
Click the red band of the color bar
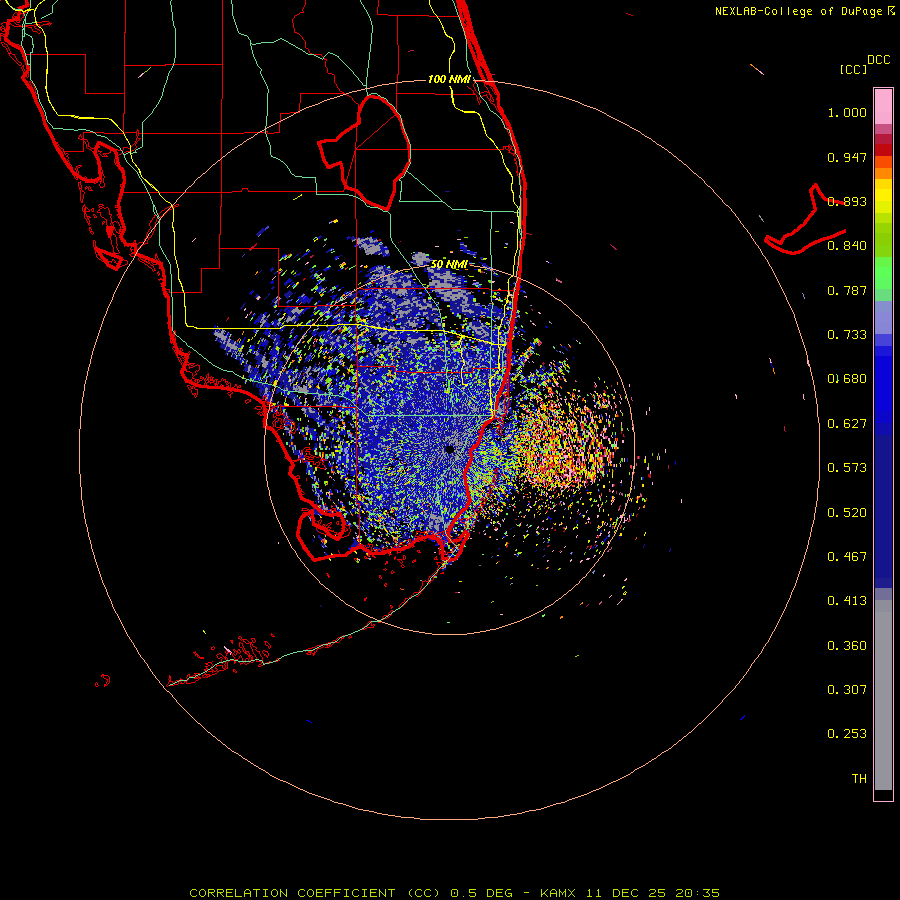(x=883, y=149)
